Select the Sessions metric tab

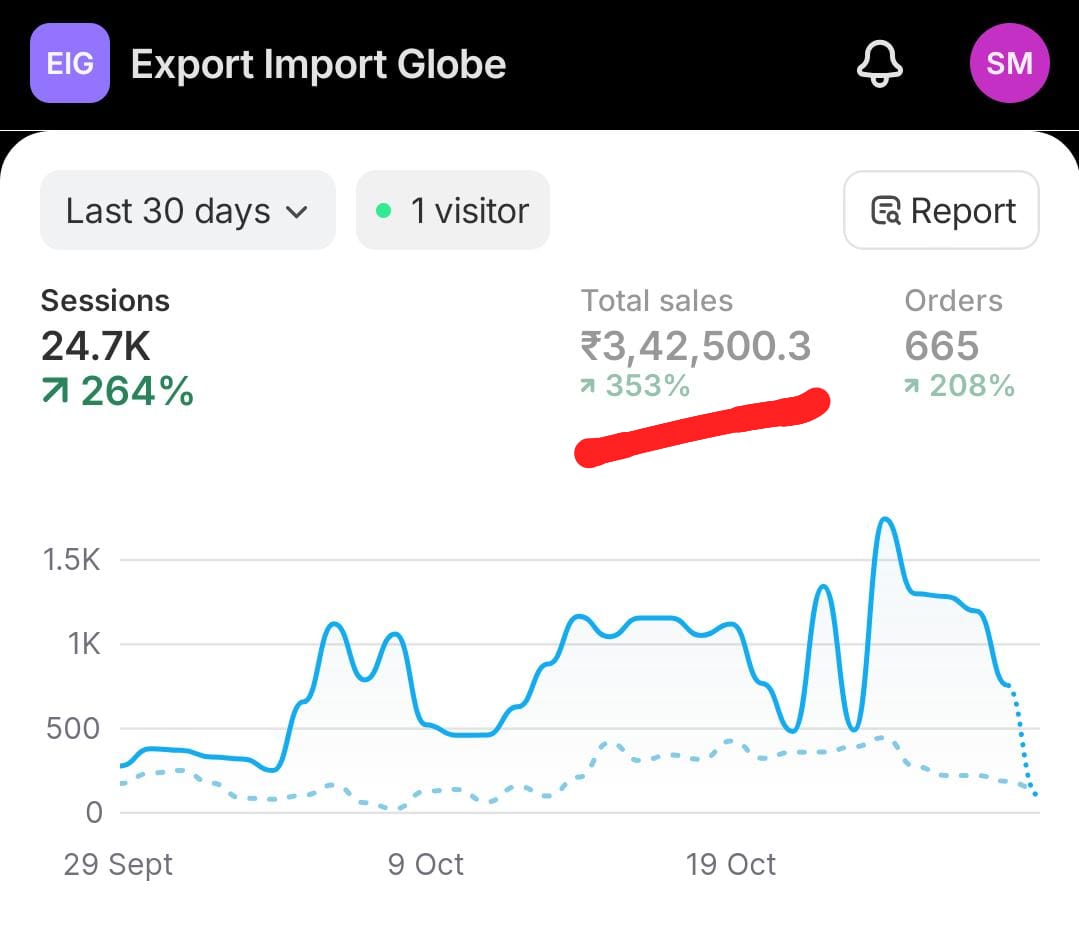coord(105,301)
